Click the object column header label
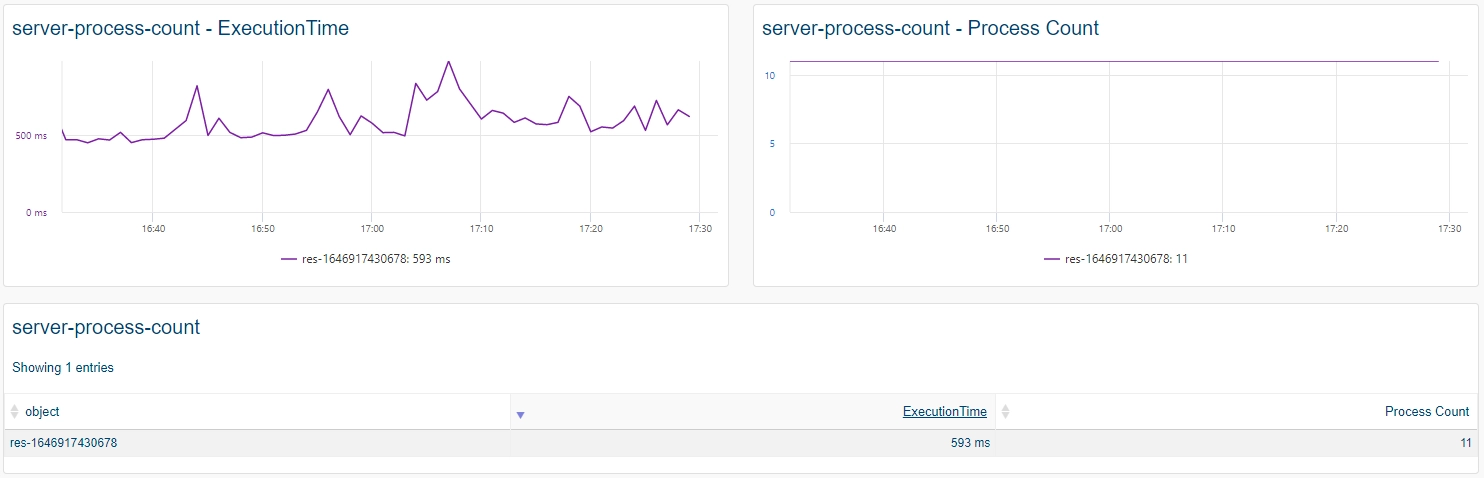The height and width of the screenshot is (478, 1484). tap(42, 412)
